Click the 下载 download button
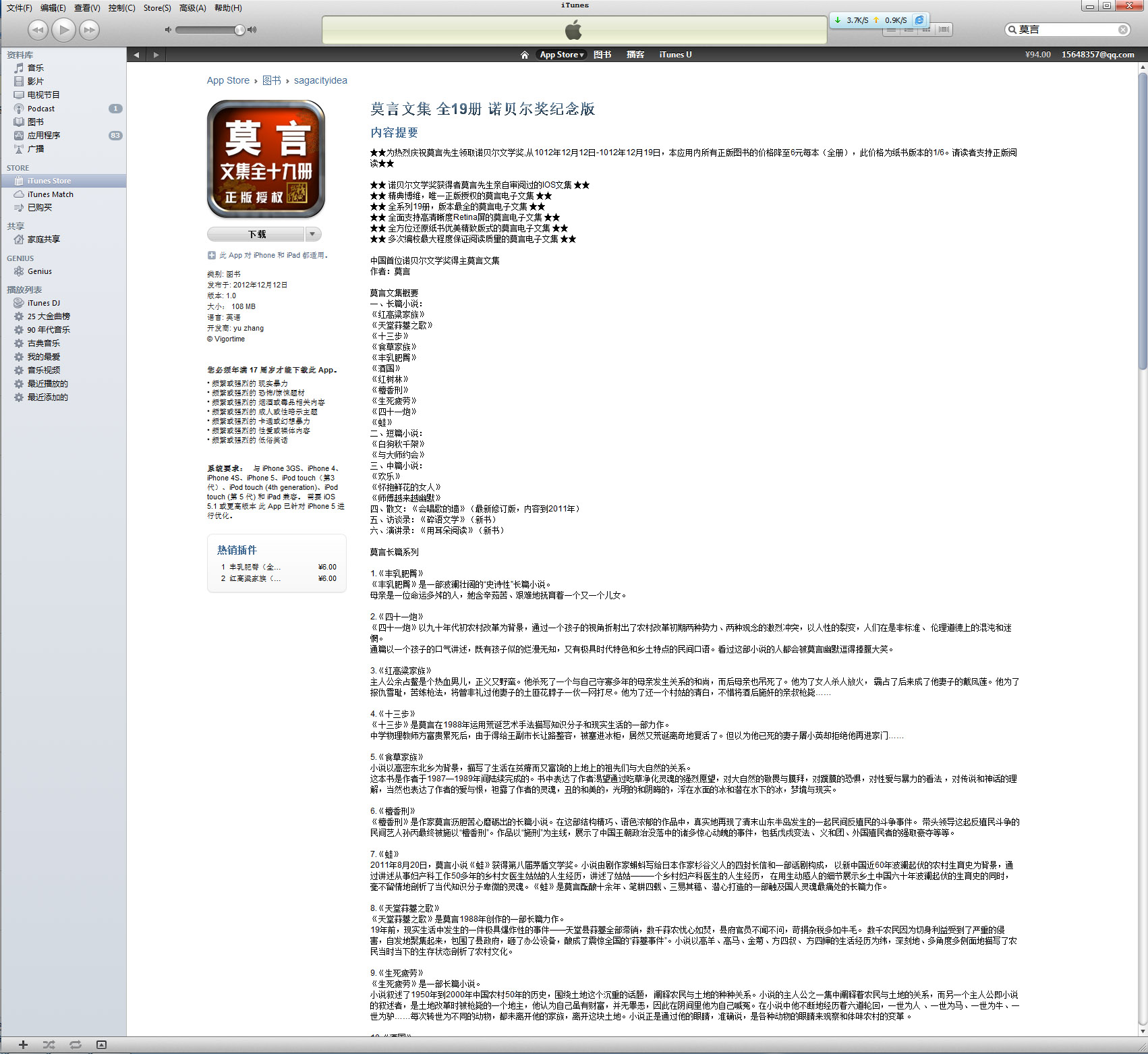 256,234
